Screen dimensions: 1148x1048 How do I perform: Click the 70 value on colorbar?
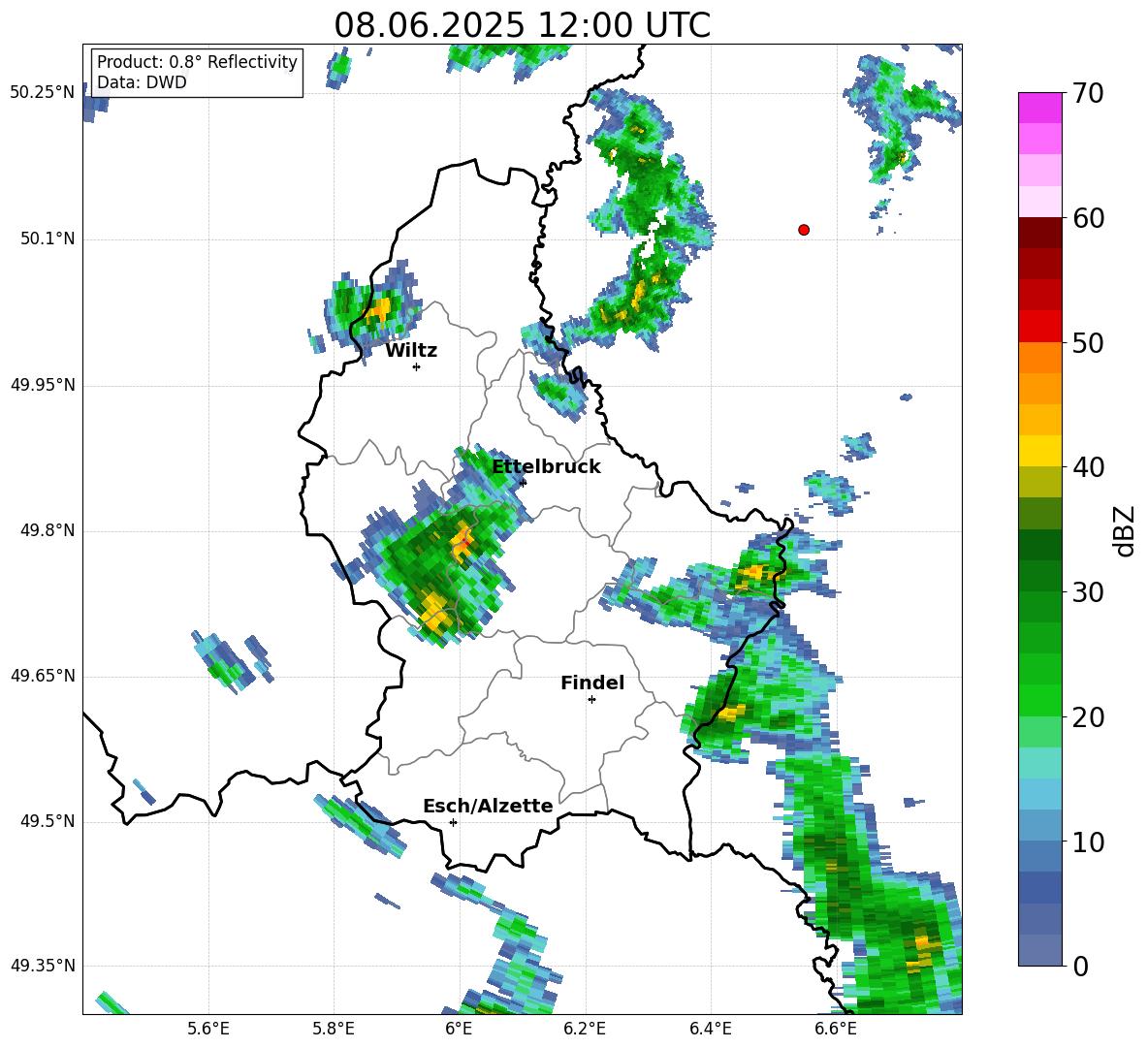(x=1088, y=93)
